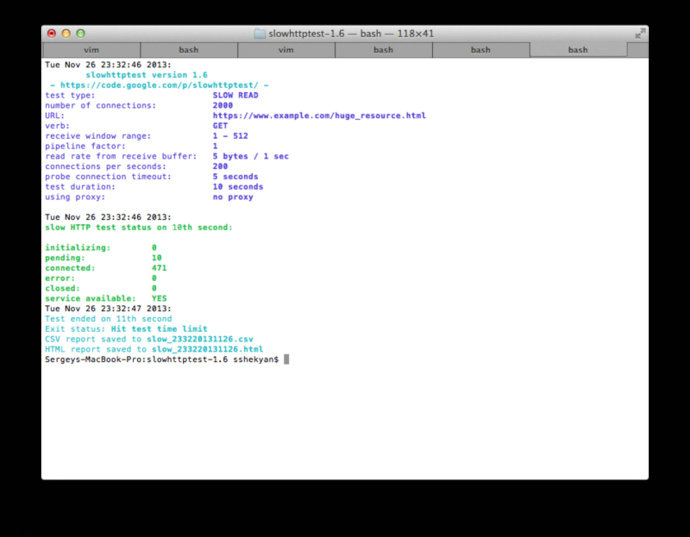Click the slow_233220131126.csv file name
The width and height of the screenshot is (690, 537).
click(x=200, y=339)
